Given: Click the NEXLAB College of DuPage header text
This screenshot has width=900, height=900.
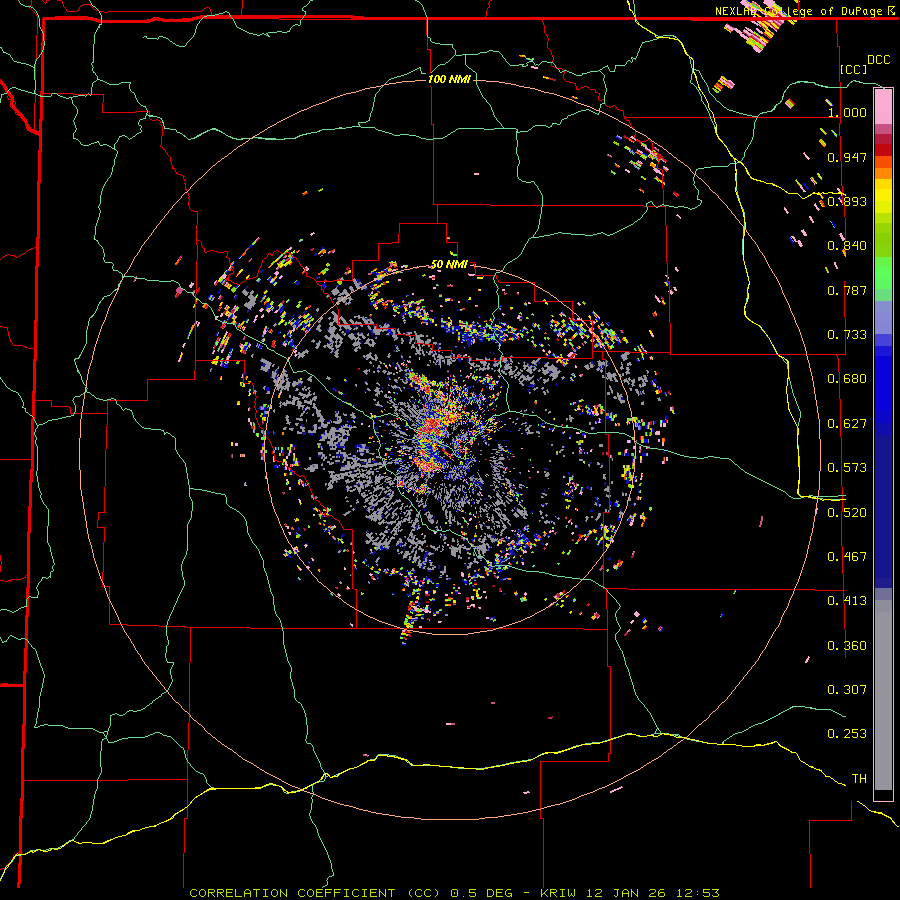Looking at the screenshot, I should click(x=806, y=11).
